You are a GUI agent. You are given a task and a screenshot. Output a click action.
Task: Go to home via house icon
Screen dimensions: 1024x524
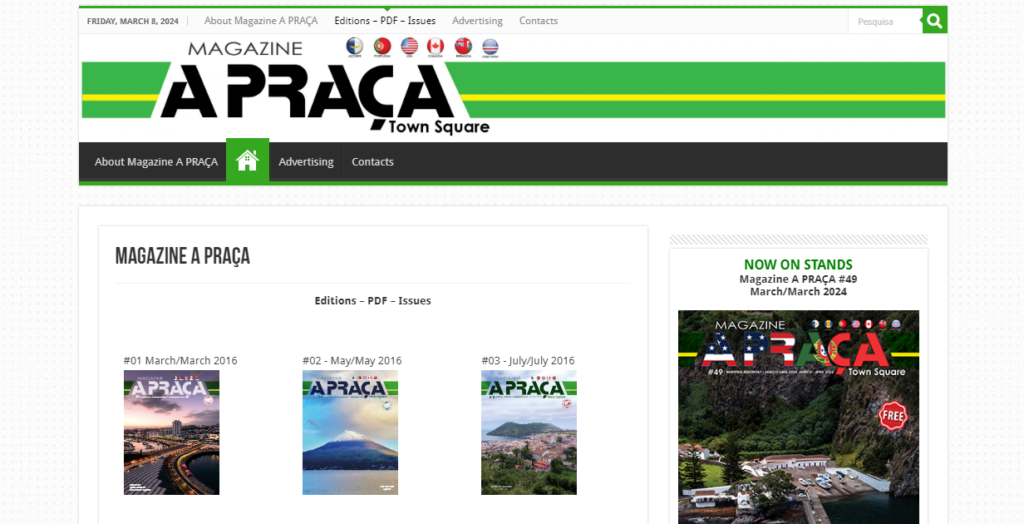tap(248, 161)
